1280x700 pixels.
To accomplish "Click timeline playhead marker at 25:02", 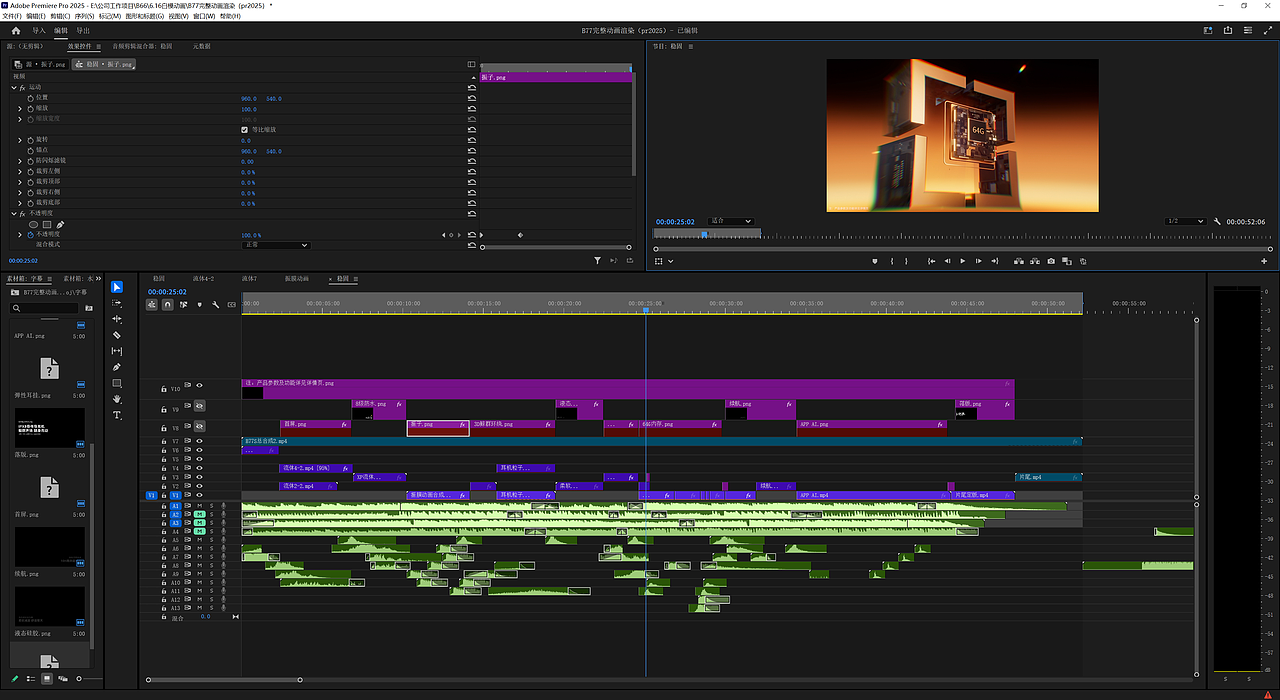I will [646, 310].
